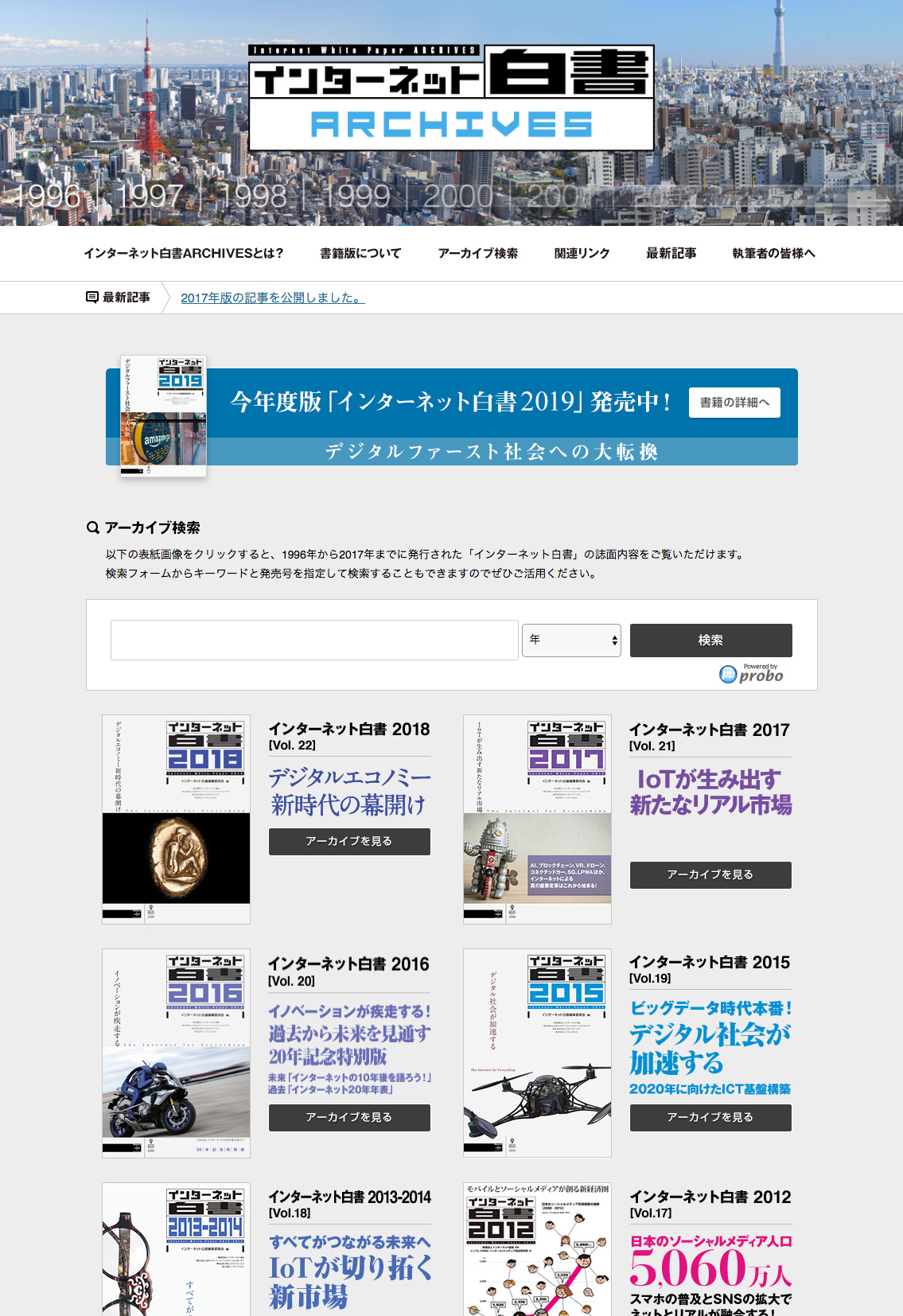Open the 年 year dropdown
The image size is (903, 1316).
coord(571,640)
